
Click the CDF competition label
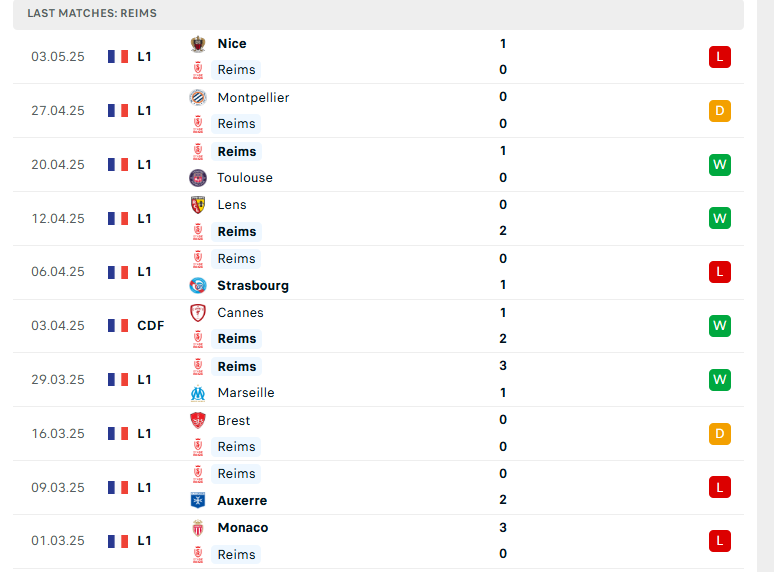pos(151,326)
